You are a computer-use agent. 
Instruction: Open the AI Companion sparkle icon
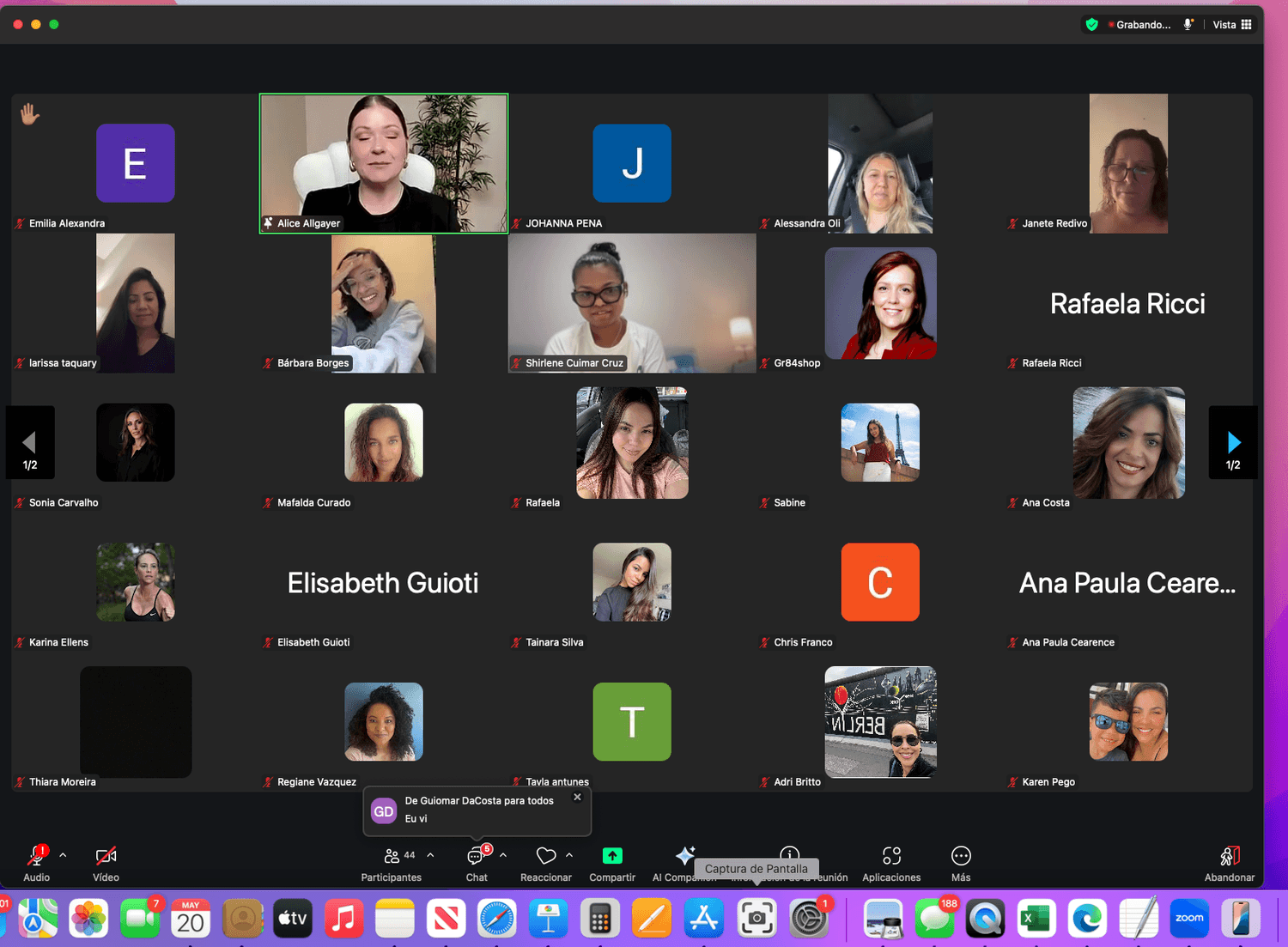(x=685, y=855)
